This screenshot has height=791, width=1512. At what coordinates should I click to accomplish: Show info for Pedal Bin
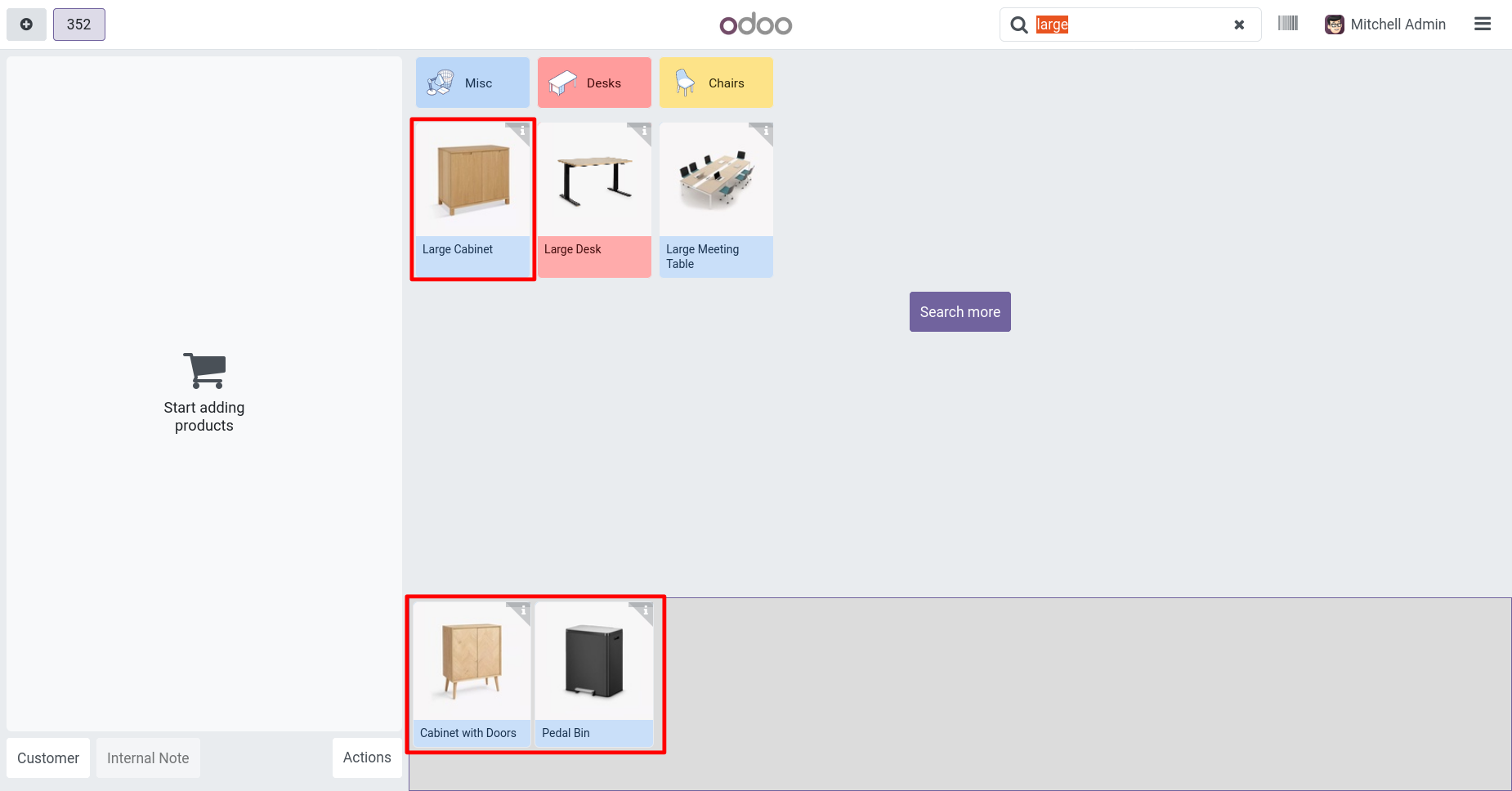645,610
